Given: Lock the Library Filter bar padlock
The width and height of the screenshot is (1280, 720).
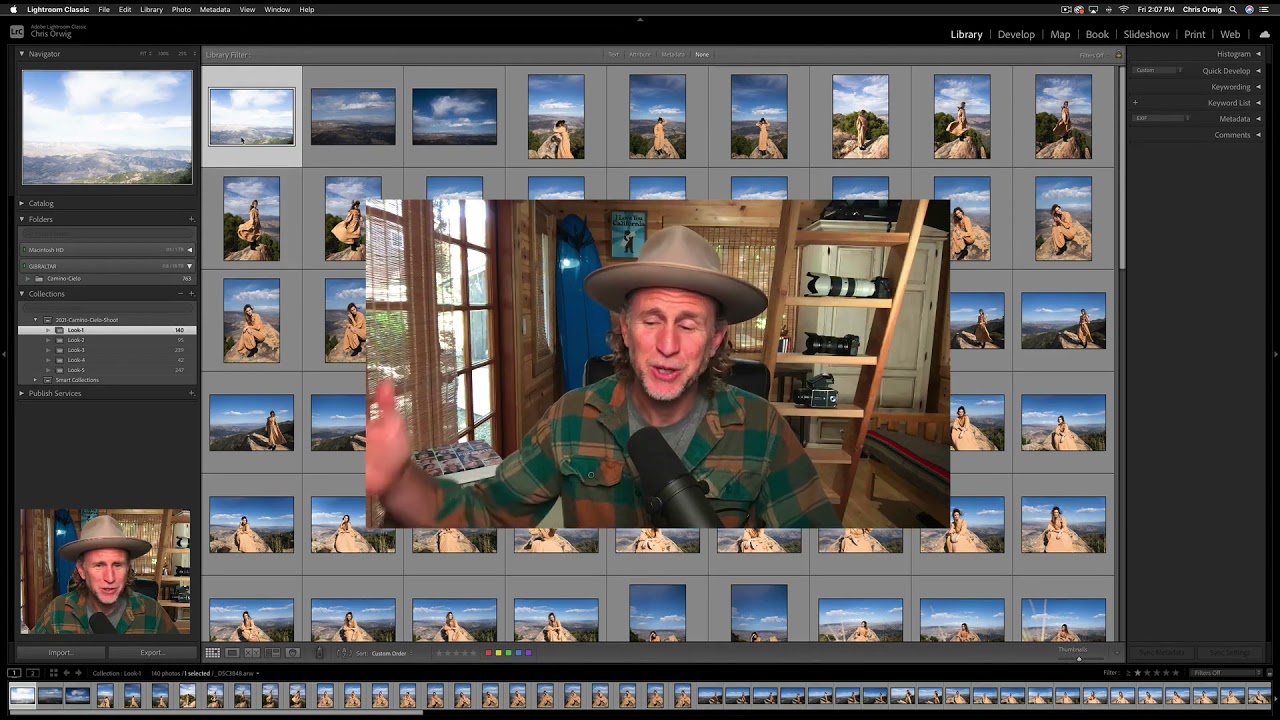Looking at the screenshot, I should 1118,55.
